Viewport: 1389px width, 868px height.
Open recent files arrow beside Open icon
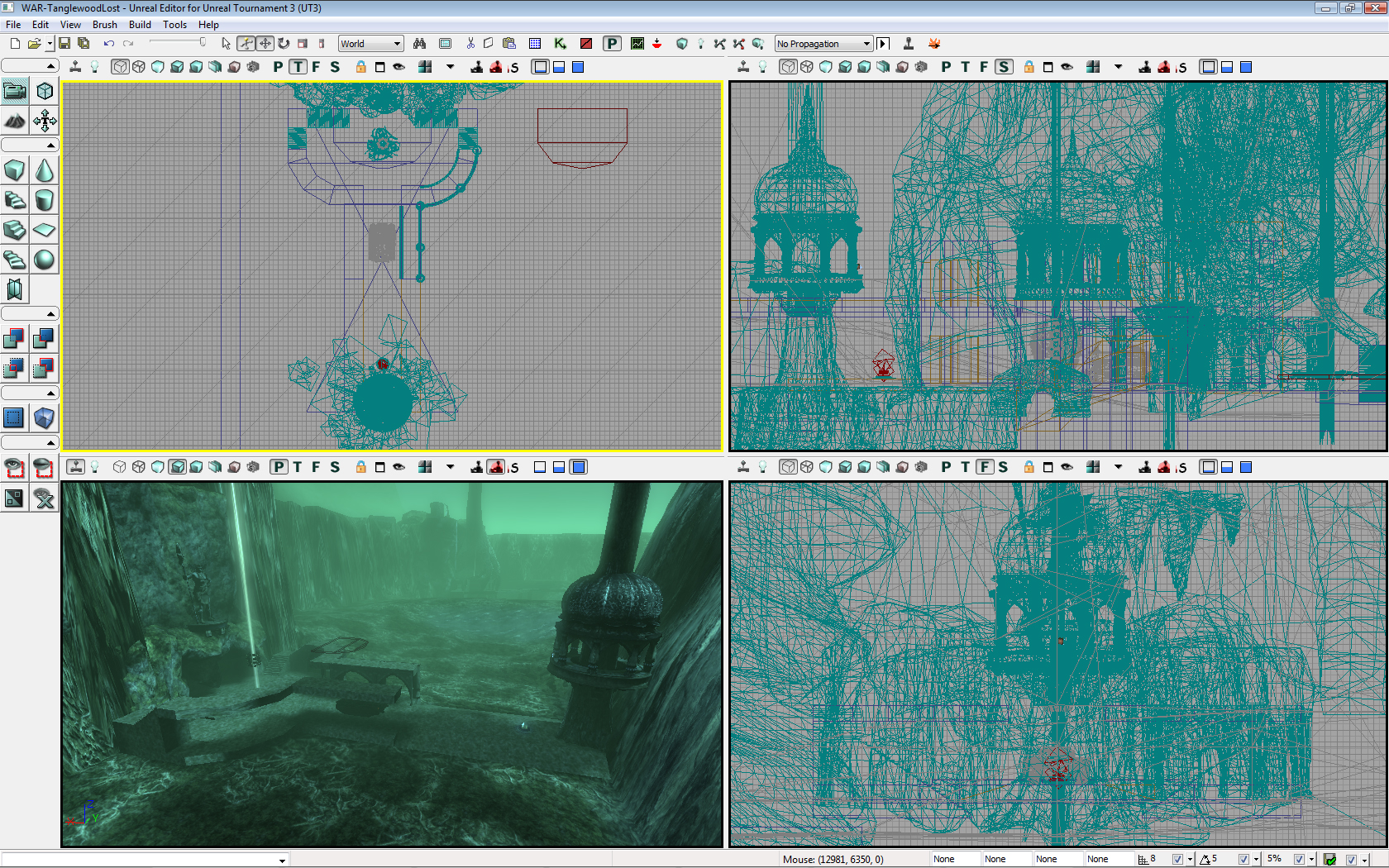[x=50, y=44]
